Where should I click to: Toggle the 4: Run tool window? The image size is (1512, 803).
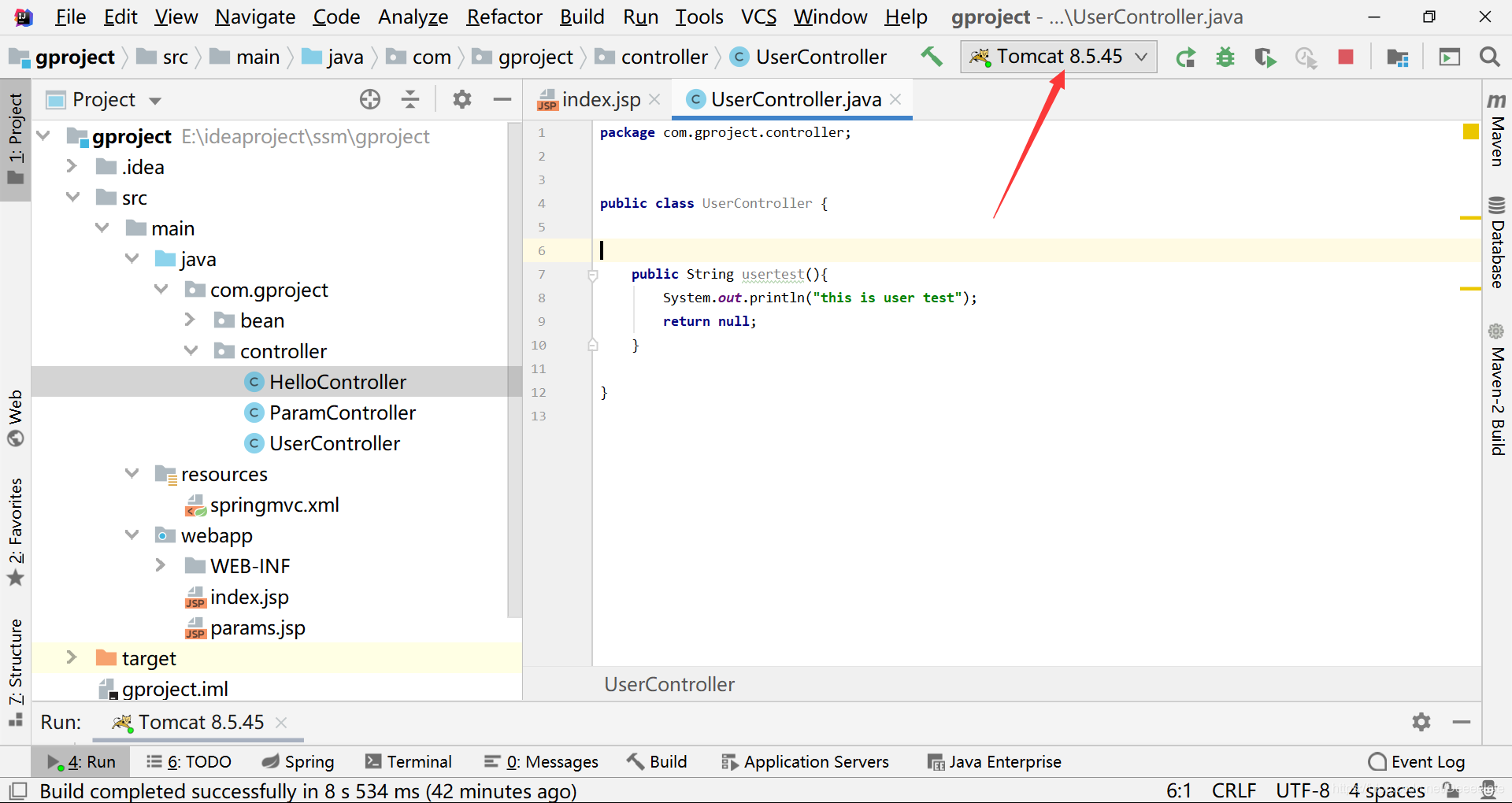(x=81, y=761)
